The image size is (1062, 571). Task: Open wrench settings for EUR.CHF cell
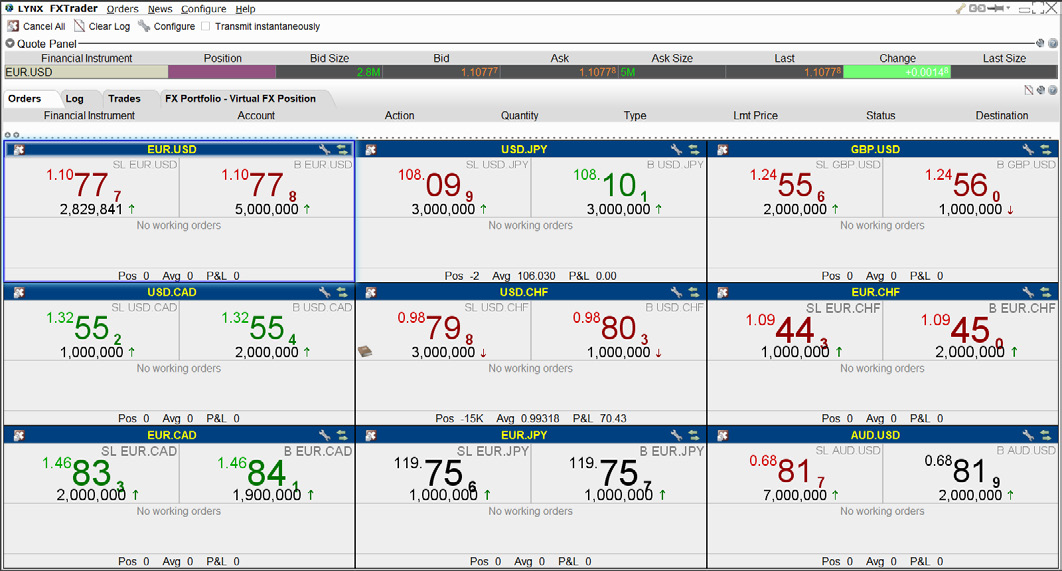click(x=1028, y=293)
